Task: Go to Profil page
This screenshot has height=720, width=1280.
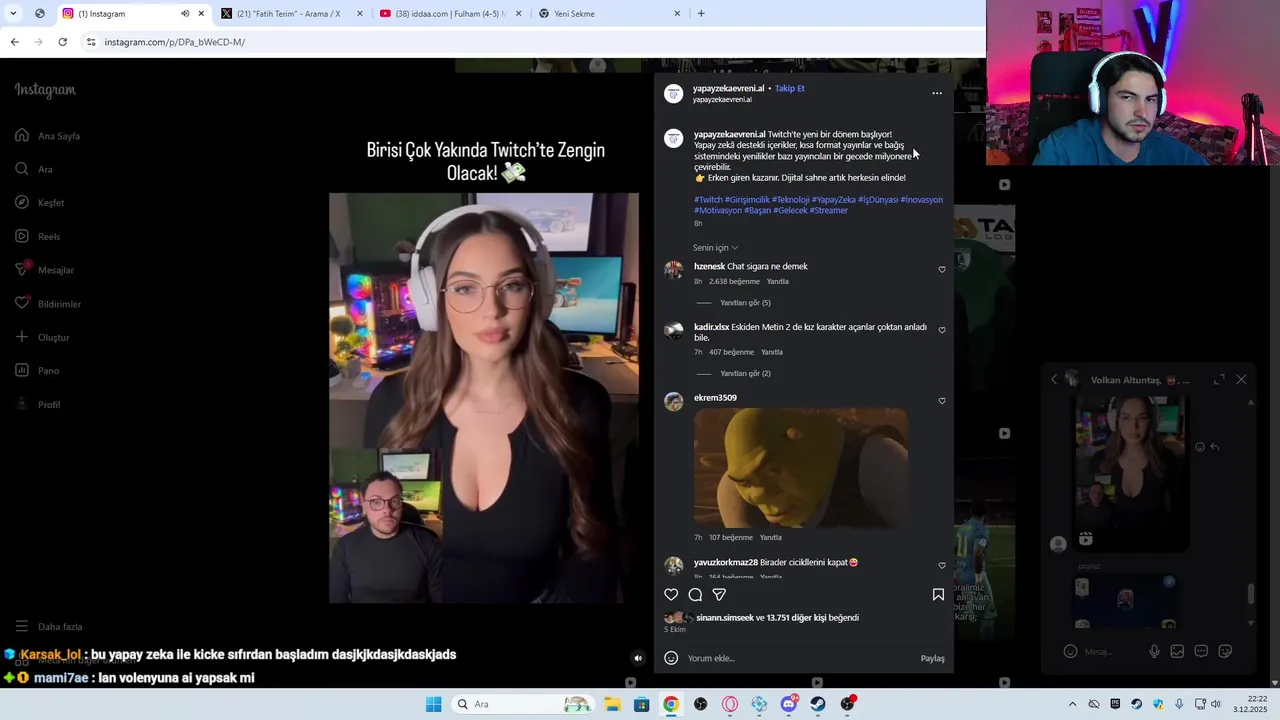Action: point(38,405)
